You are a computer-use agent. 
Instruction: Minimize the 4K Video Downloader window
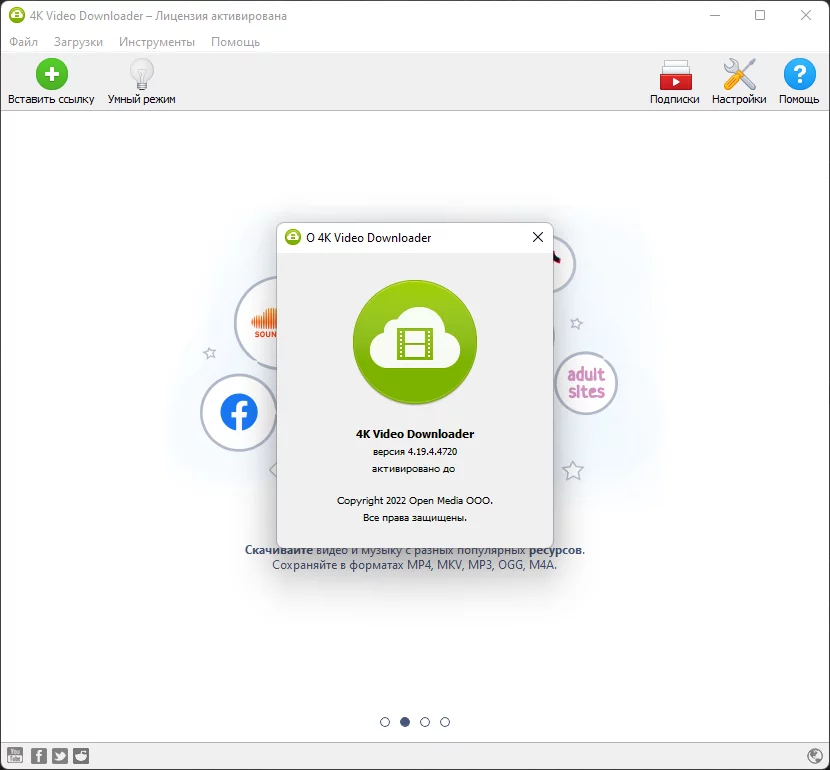point(715,15)
